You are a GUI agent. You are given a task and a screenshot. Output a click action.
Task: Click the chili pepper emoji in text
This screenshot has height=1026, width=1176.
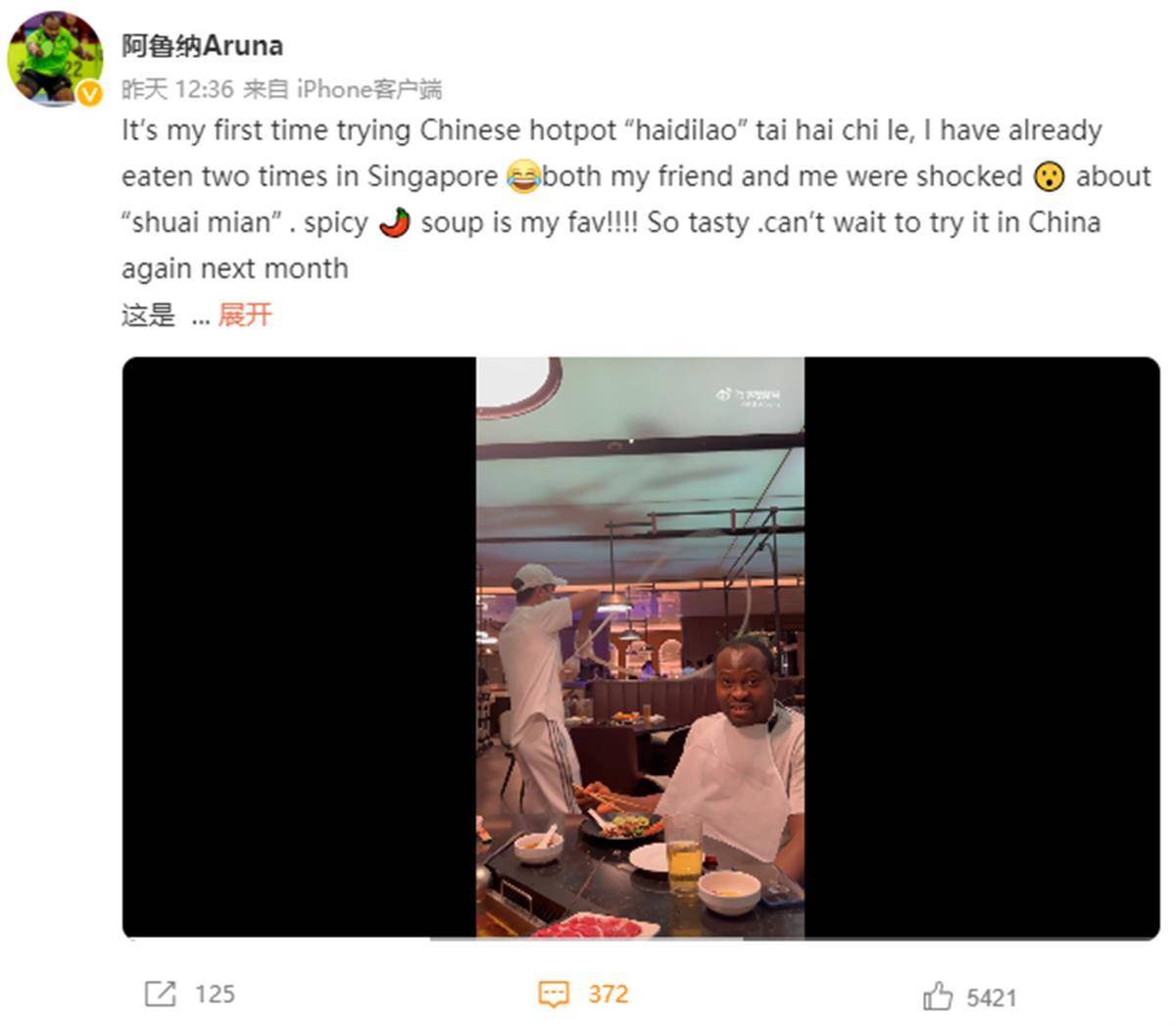click(394, 222)
